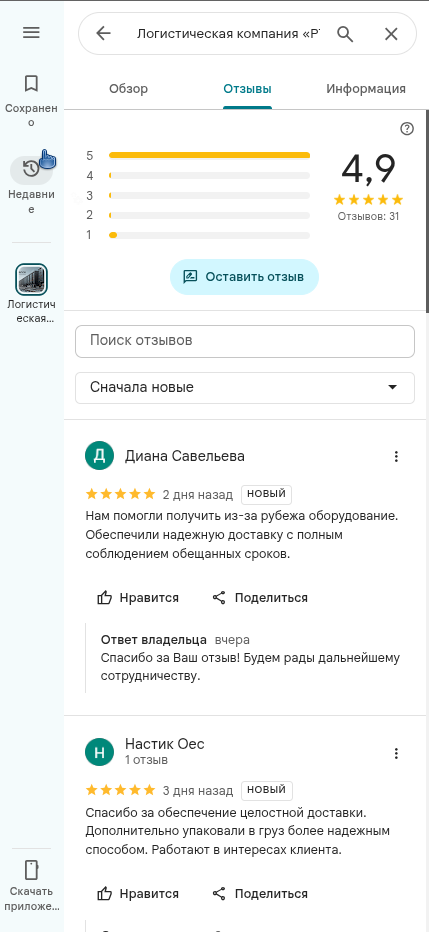Open the Настик Оес reviewer name
429x932 pixels.
165,744
